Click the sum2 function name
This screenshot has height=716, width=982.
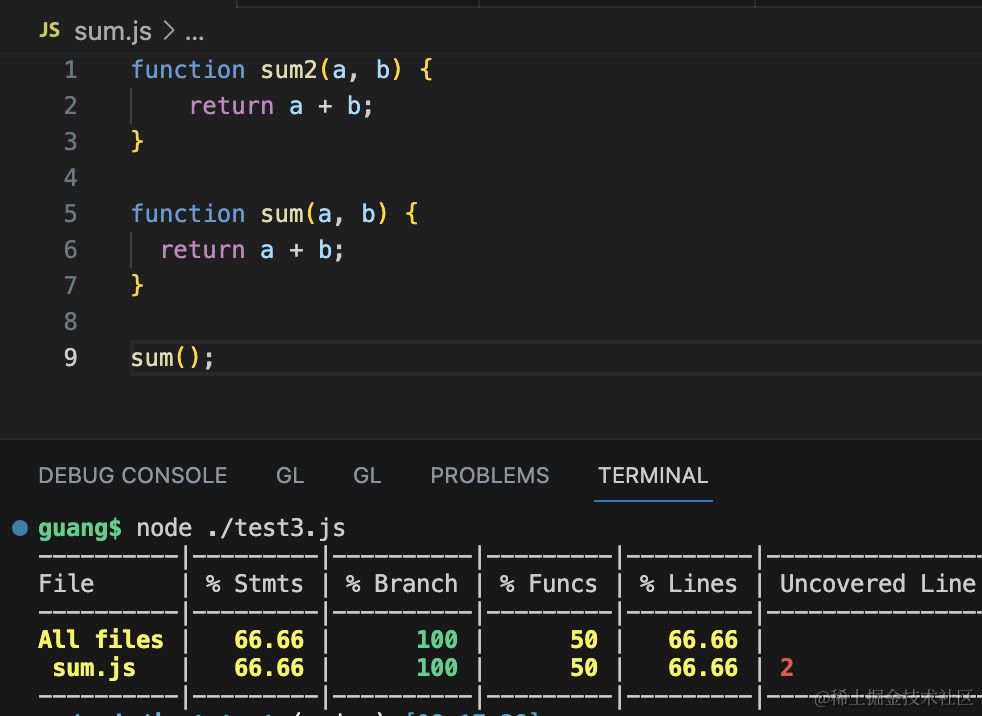(288, 70)
